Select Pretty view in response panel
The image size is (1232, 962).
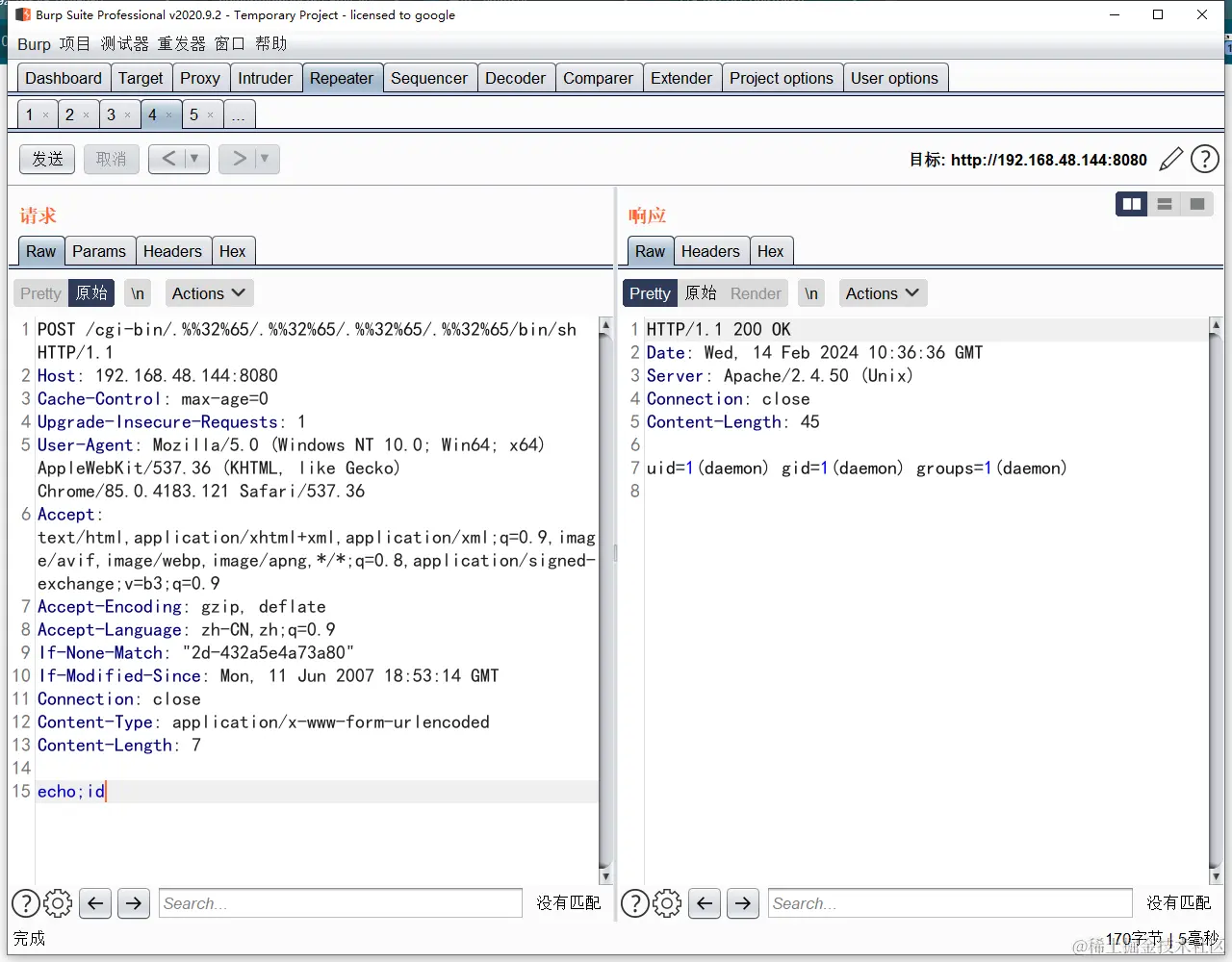point(650,293)
